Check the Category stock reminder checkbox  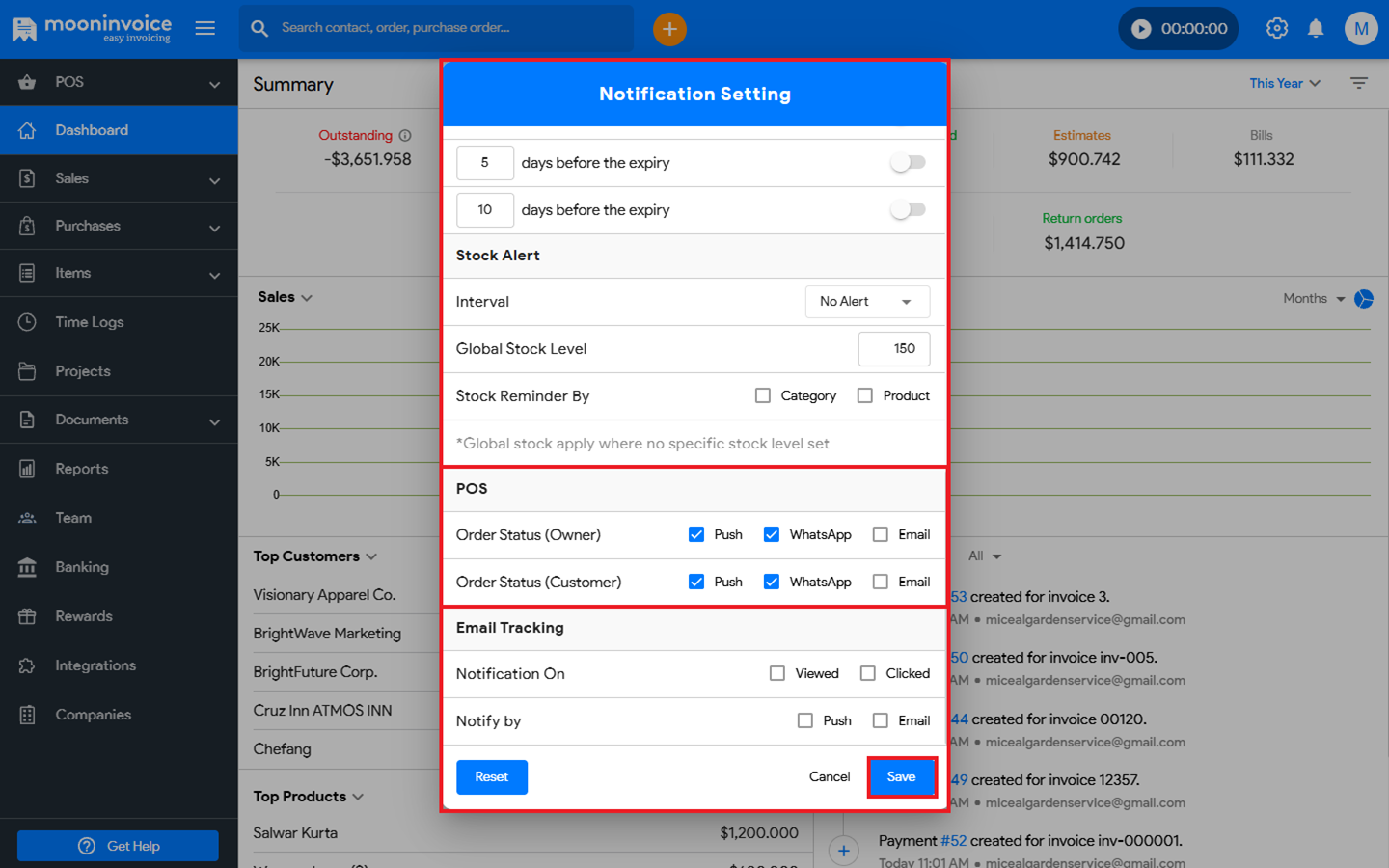coord(763,395)
